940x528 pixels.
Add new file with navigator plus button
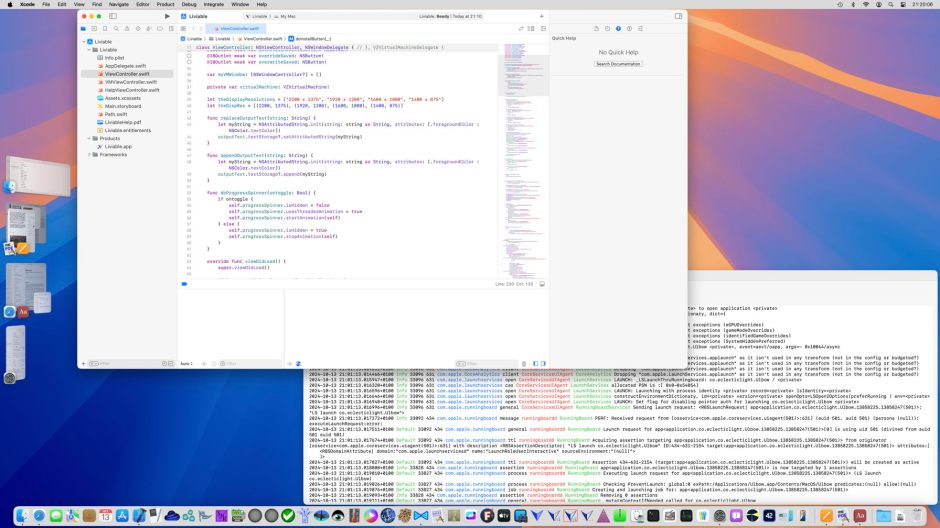click(x=83, y=364)
